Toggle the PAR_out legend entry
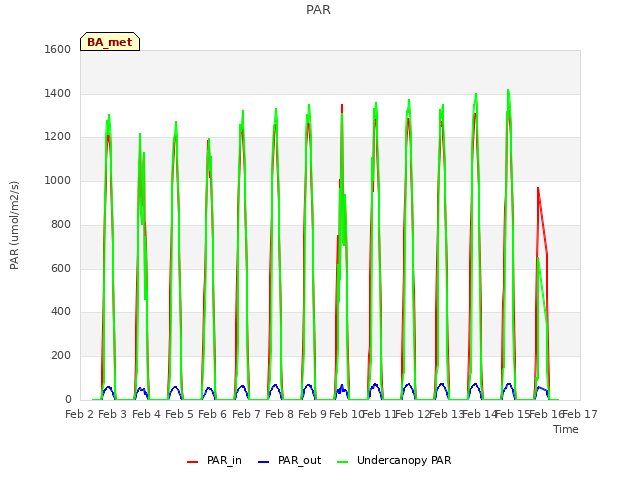640x480 pixels. pyautogui.click(x=290, y=460)
